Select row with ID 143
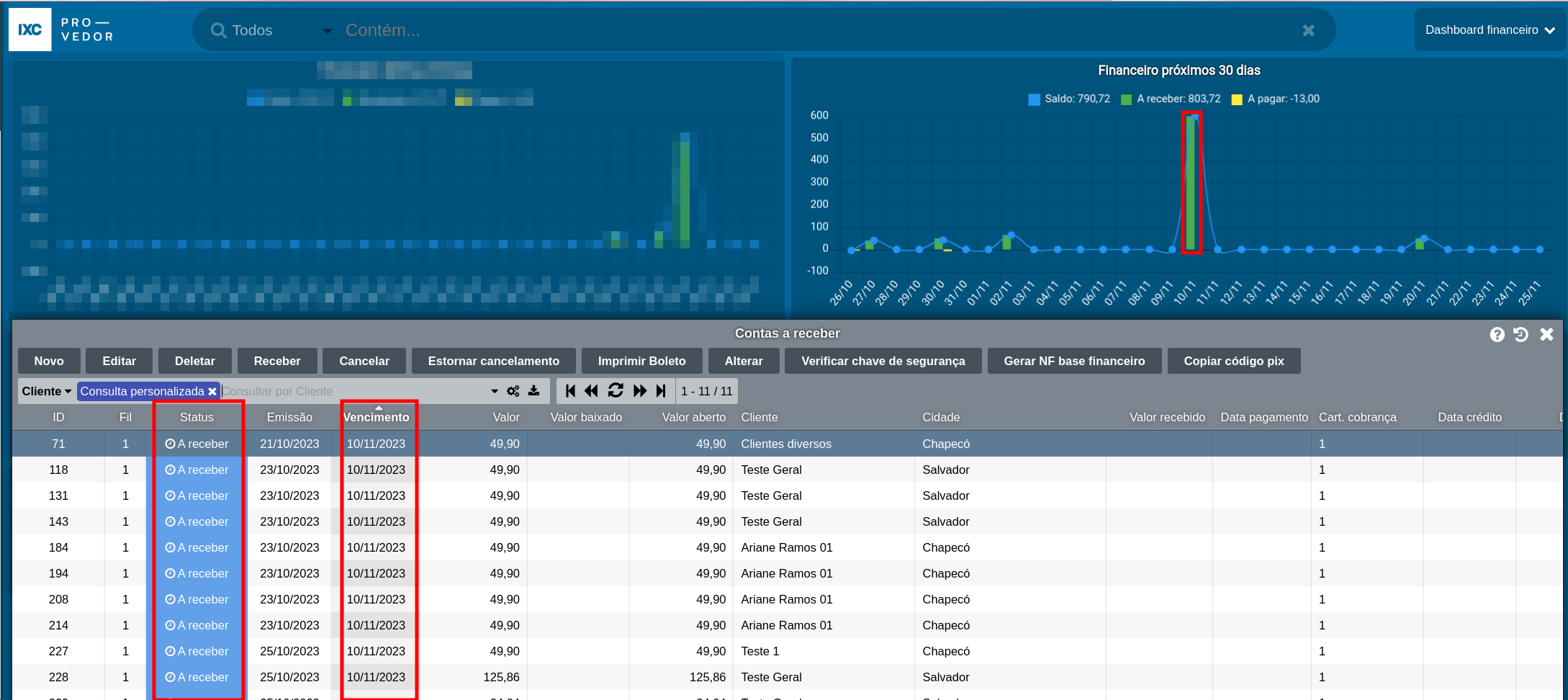 coord(788,521)
